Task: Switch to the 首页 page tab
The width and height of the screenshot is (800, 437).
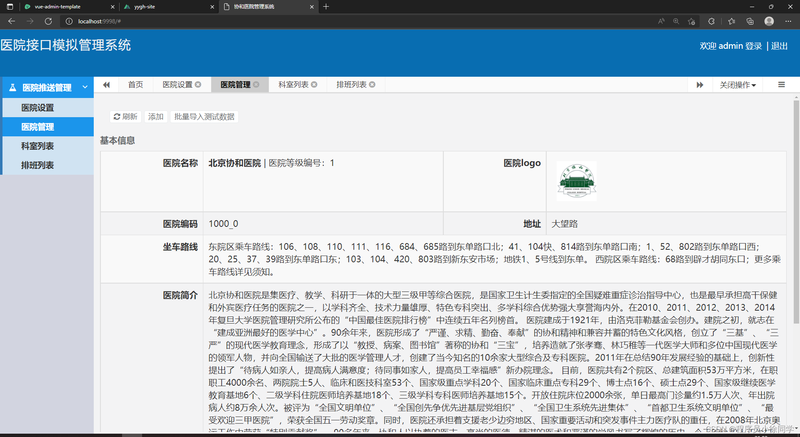Action: pyautogui.click(x=135, y=85)
